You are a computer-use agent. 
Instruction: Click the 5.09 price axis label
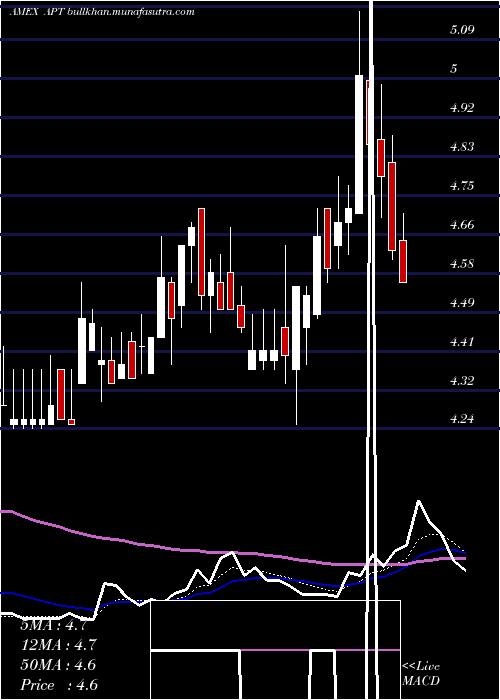tap(462, 30)
